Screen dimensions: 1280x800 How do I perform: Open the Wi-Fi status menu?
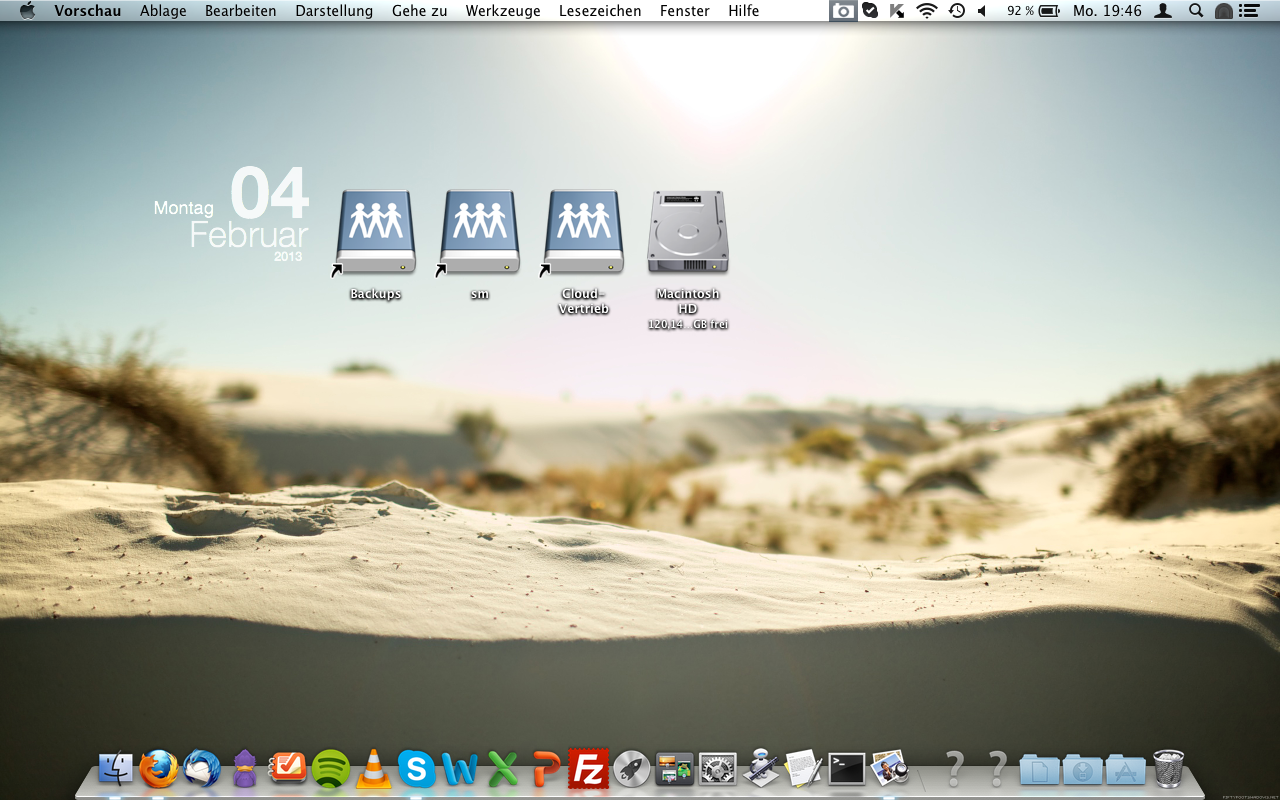point(927,11)
